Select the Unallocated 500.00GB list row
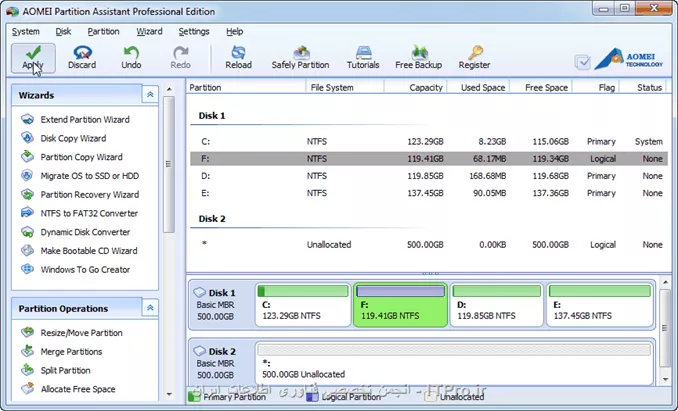Screen dimensions: 678x411 tap(429, 245)
